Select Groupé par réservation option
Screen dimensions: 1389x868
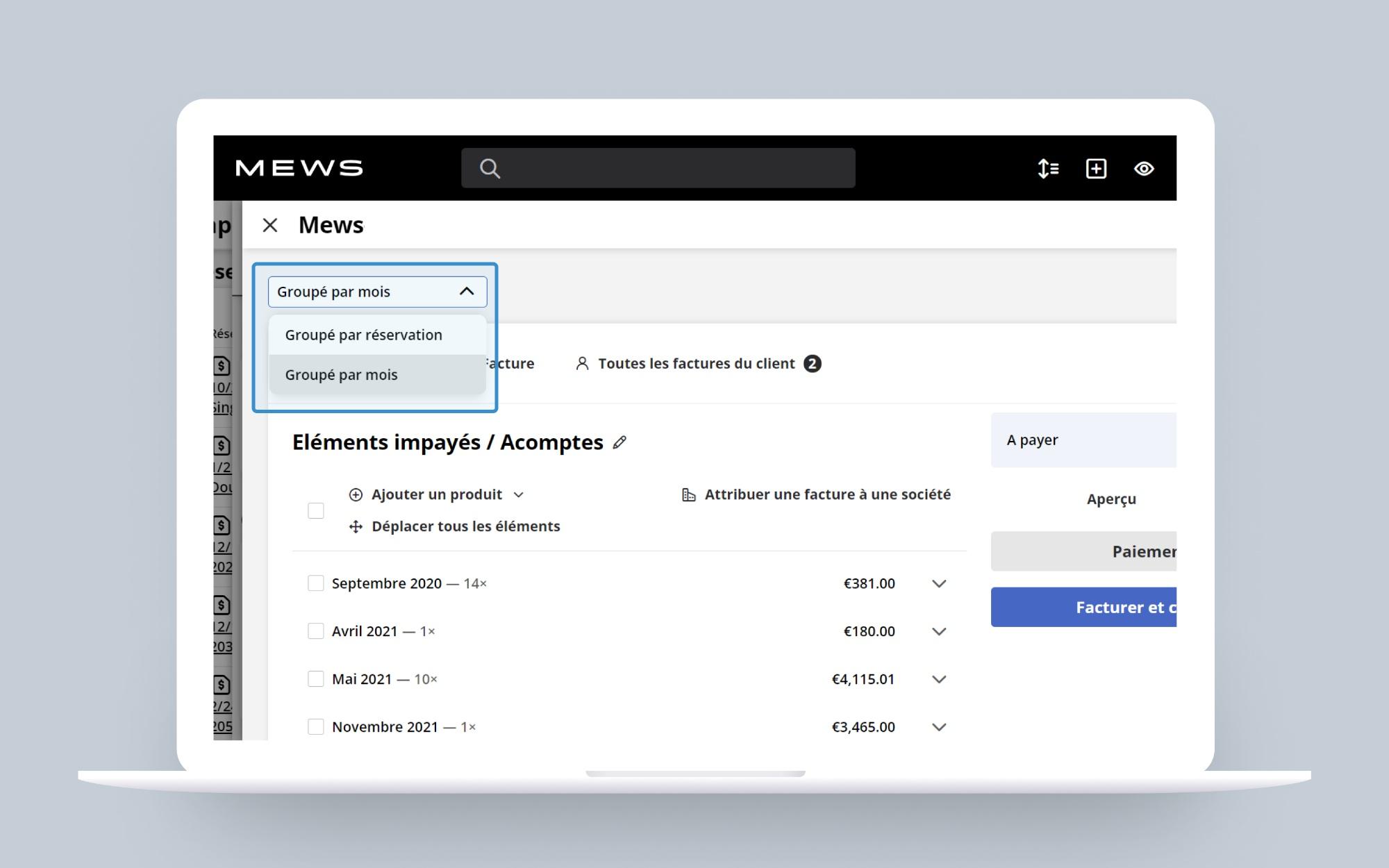click(x=363, y=335)
